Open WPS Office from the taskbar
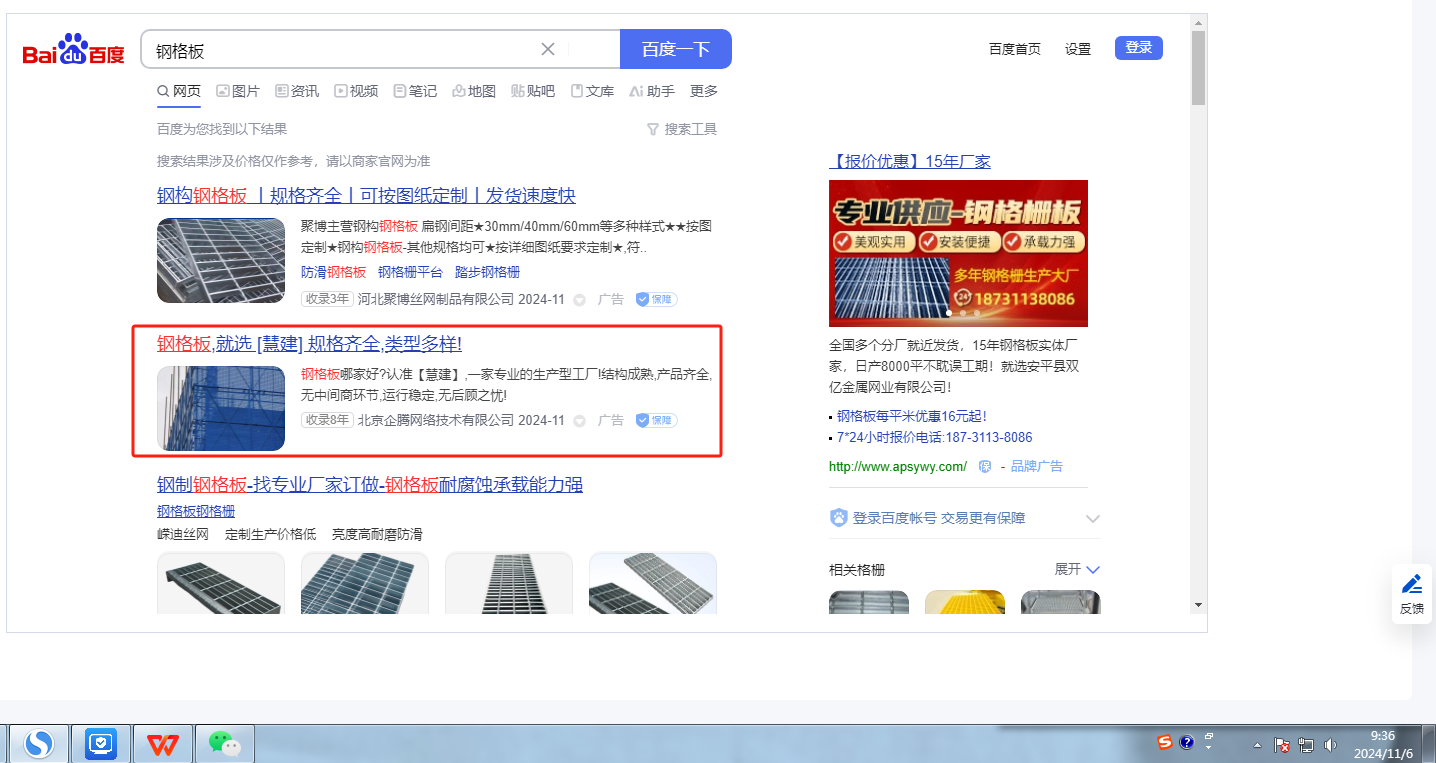The width and height of the screenshot is (1436, 763). tap(163, 744)
